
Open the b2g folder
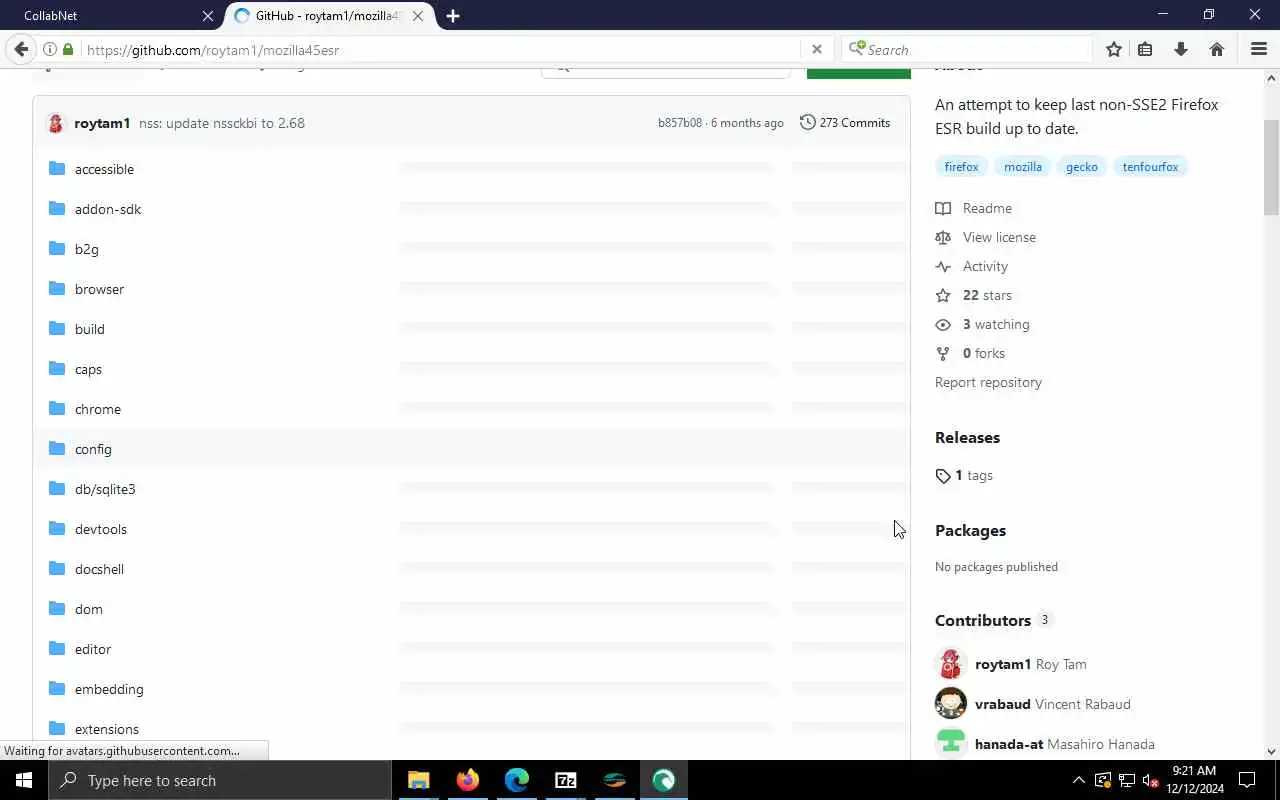click(x=87, y=249)
